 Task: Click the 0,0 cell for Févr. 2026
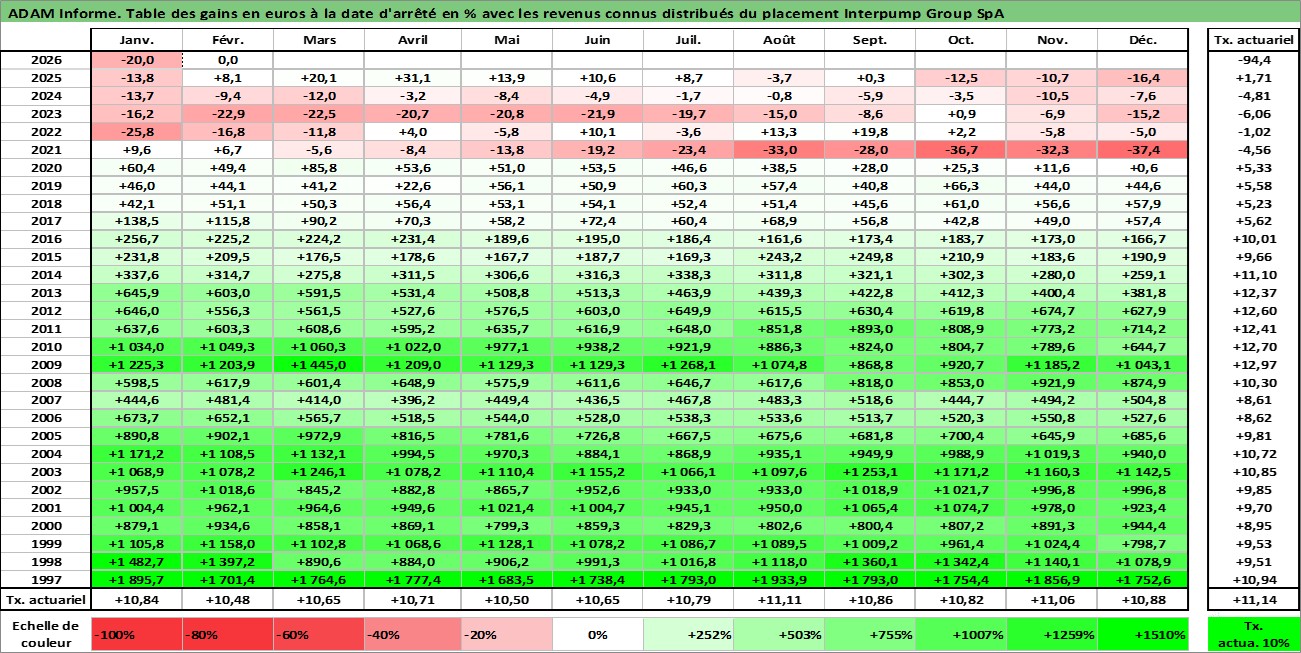coord(227,59)
